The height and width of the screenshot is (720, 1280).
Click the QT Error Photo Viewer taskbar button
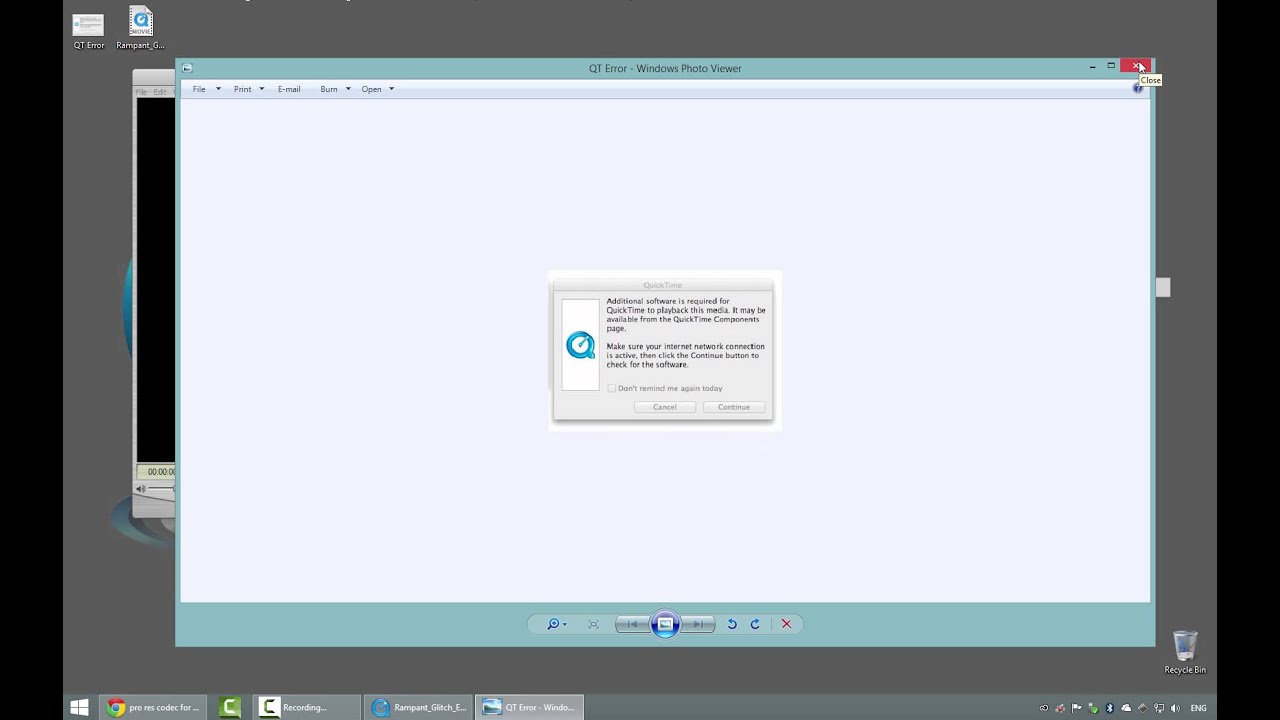click(x=530, y=707)
